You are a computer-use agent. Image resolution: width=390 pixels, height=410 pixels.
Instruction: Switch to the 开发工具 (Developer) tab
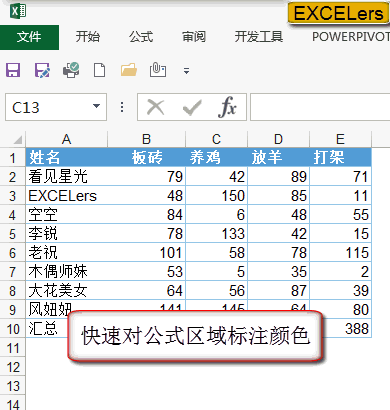tap(259, 37)
